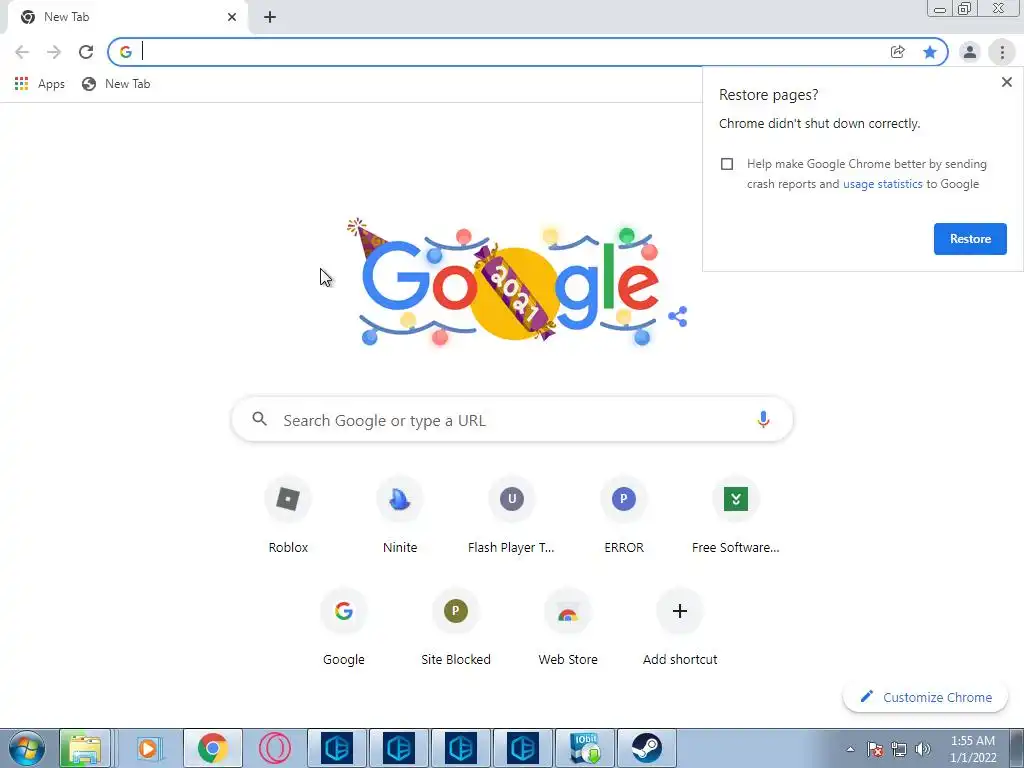Open the clock showing 1:55 AM

[972, 749]
